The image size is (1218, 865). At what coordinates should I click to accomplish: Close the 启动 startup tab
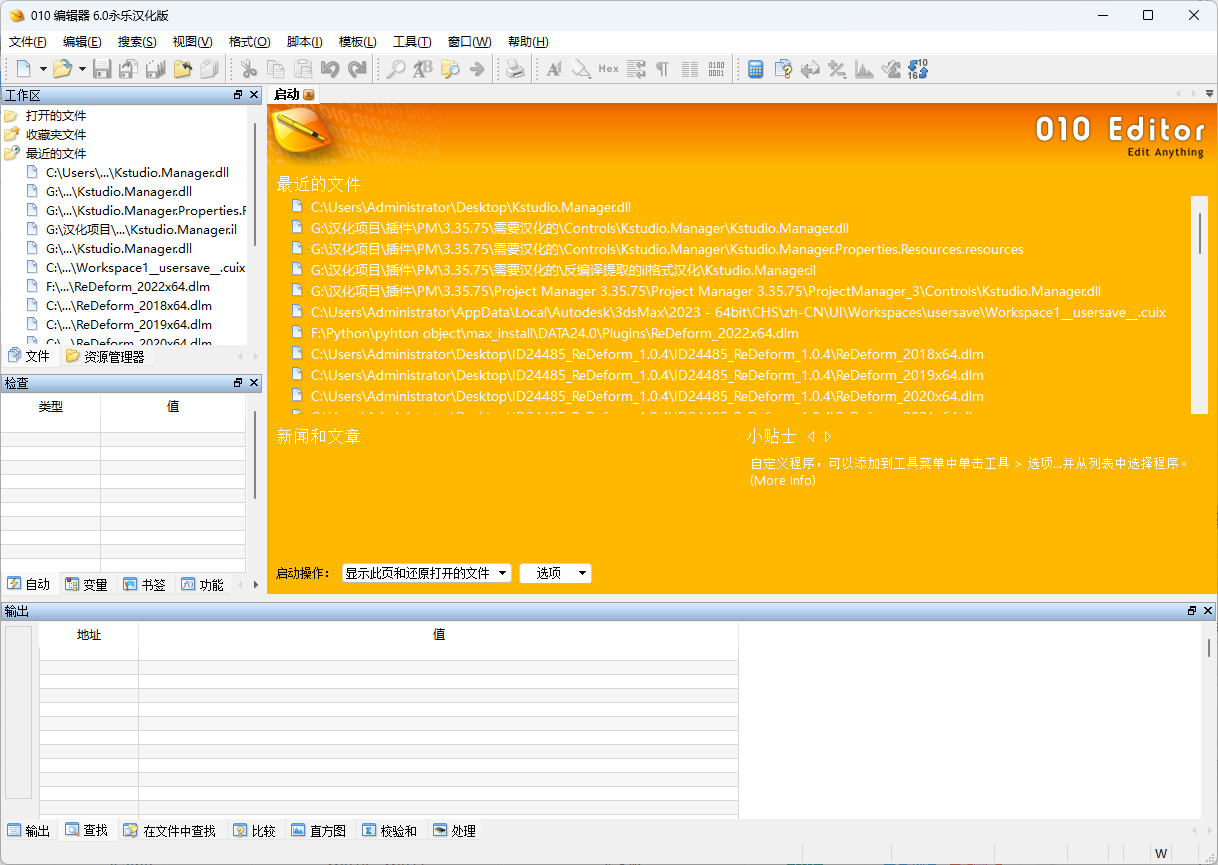[x=309, y=94]
